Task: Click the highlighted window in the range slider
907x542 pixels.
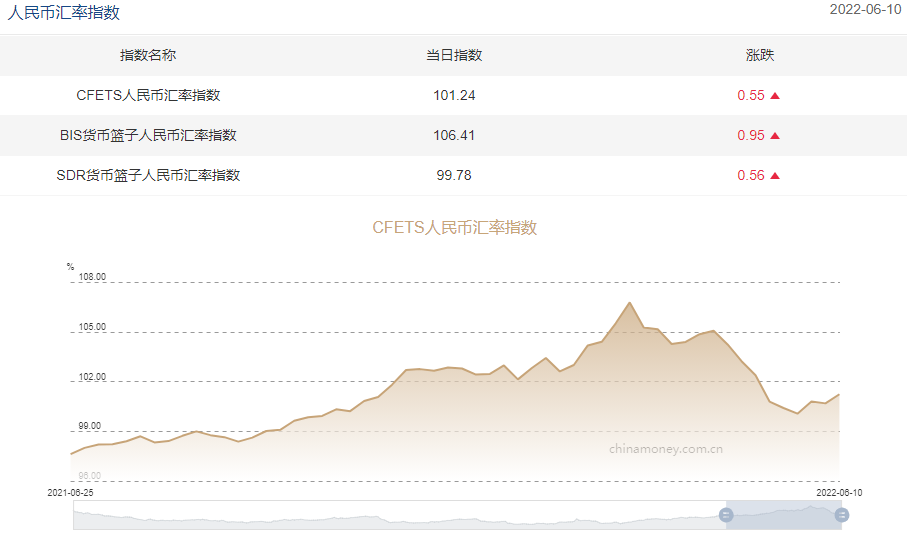Action: 784,514
